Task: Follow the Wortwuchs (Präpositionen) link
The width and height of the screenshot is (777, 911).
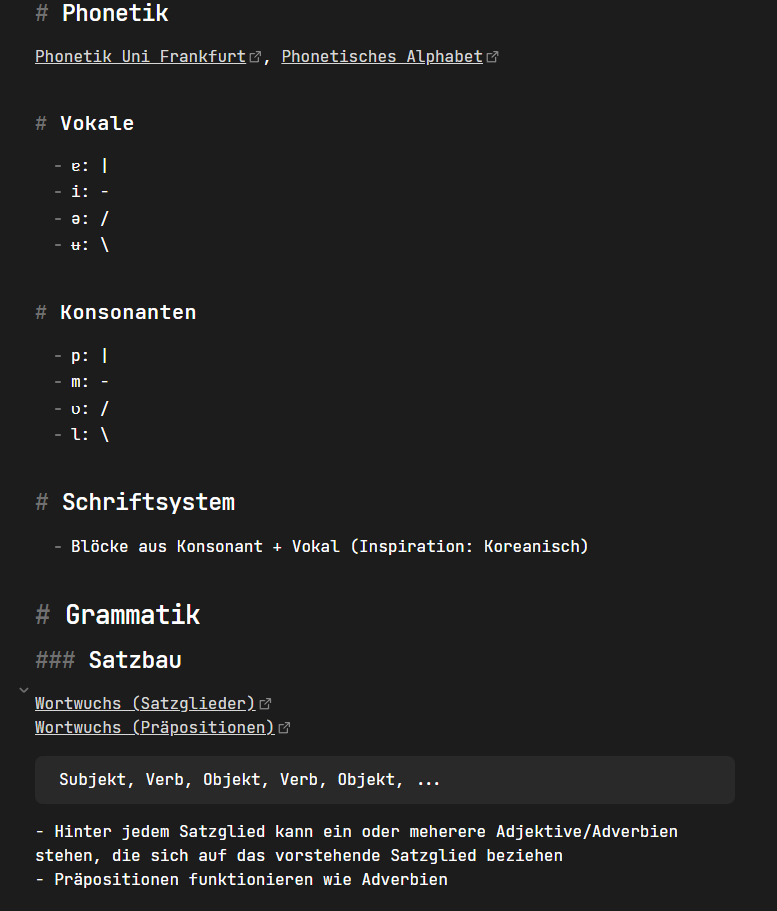Action: 154,728
